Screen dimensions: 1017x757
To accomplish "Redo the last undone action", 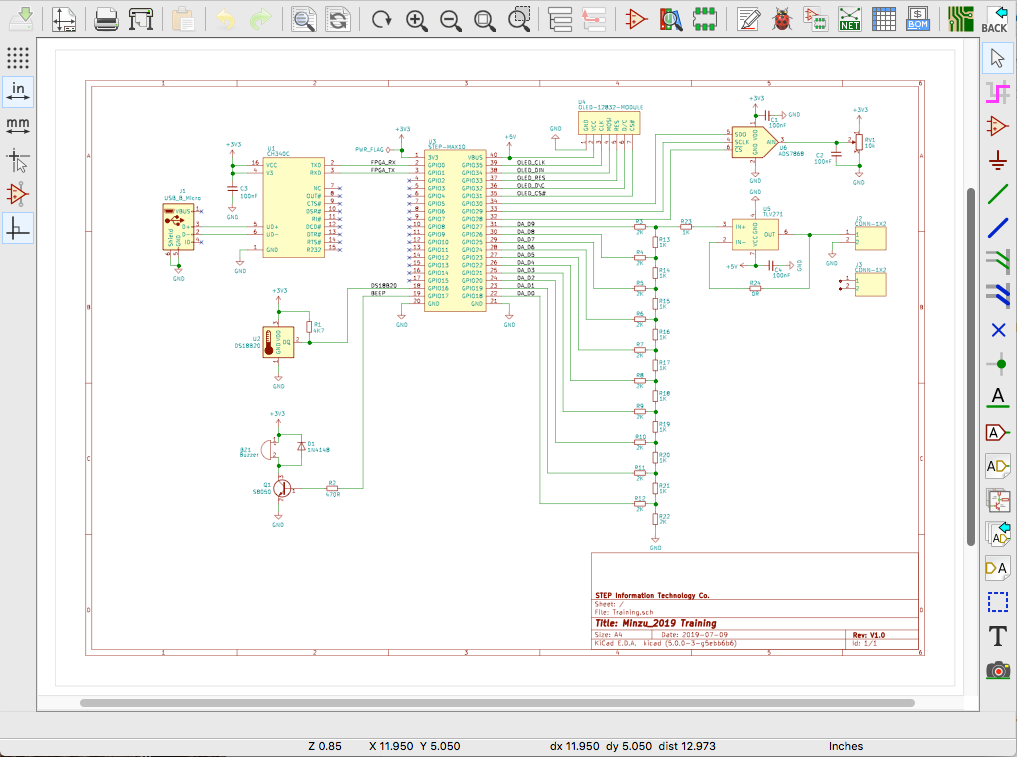I will tap(260, 19).
